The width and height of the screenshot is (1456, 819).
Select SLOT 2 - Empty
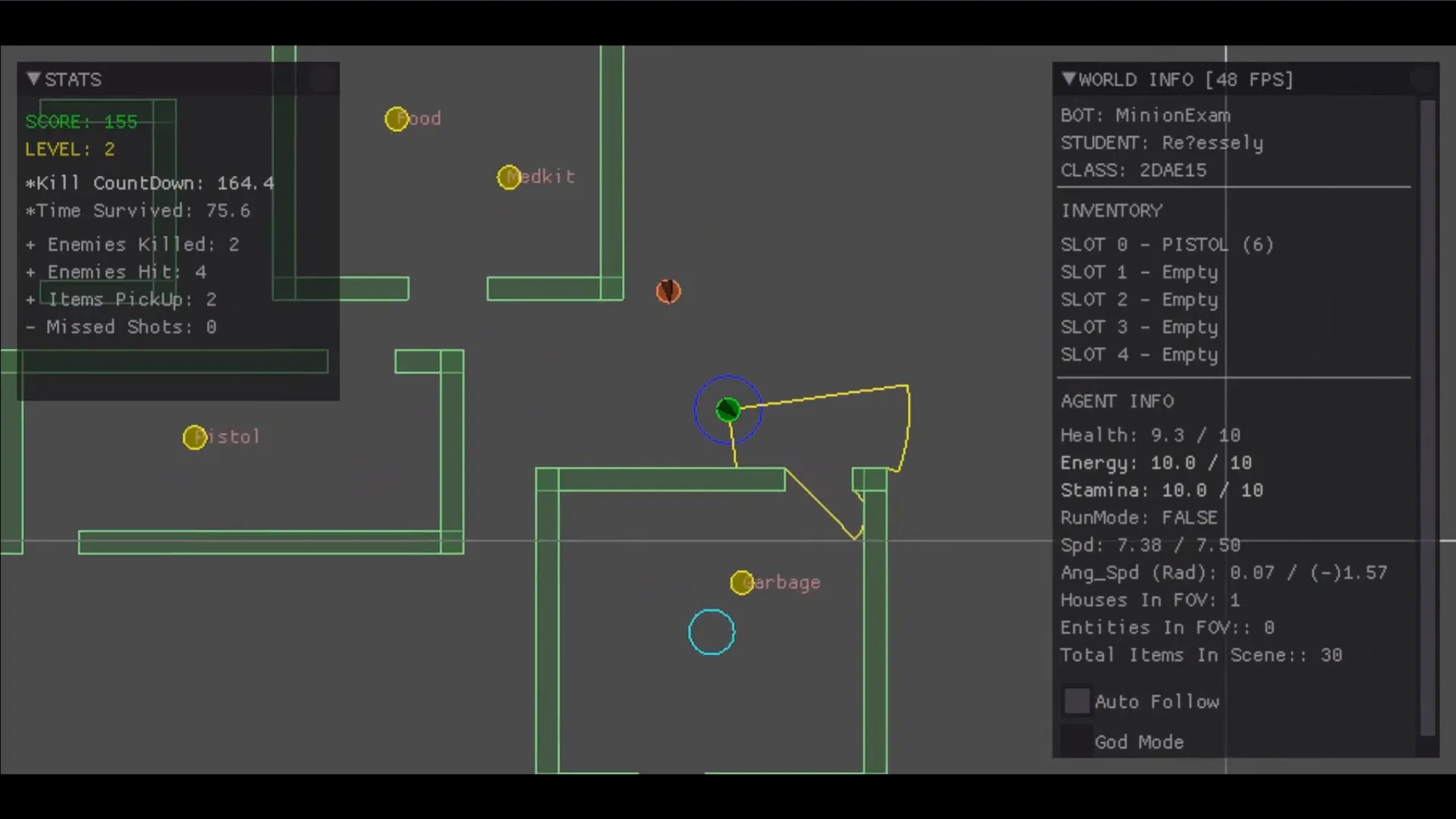point(1139,300)
